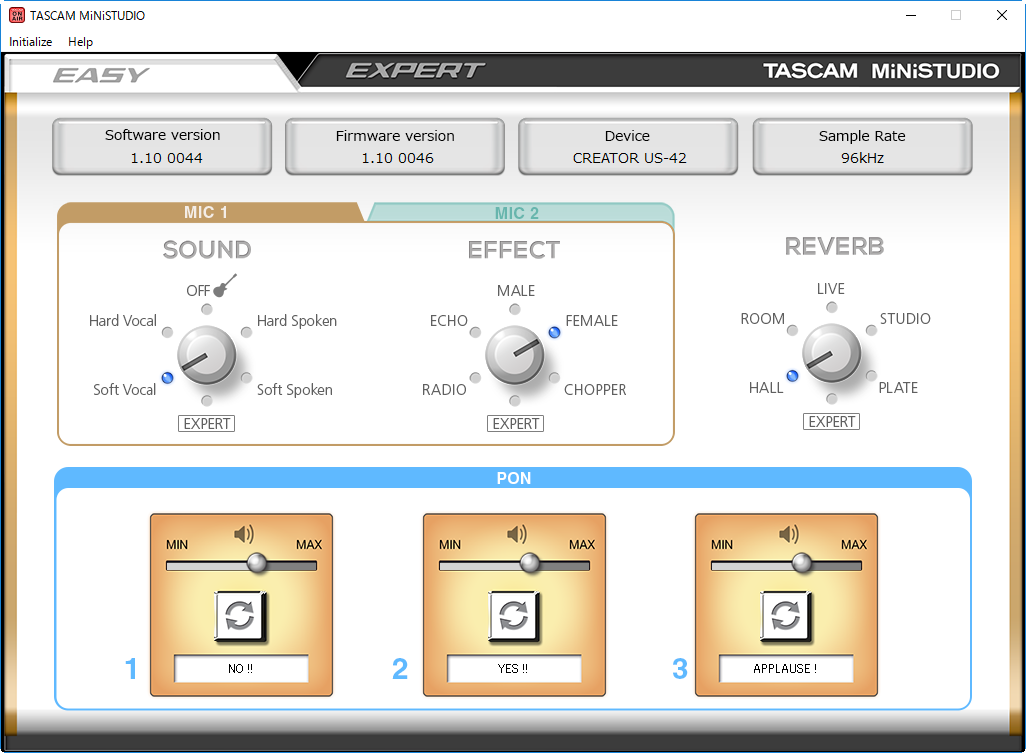Click the PON 3 volume slider handle
This screenshot has width=1026, height=753.
802,563
